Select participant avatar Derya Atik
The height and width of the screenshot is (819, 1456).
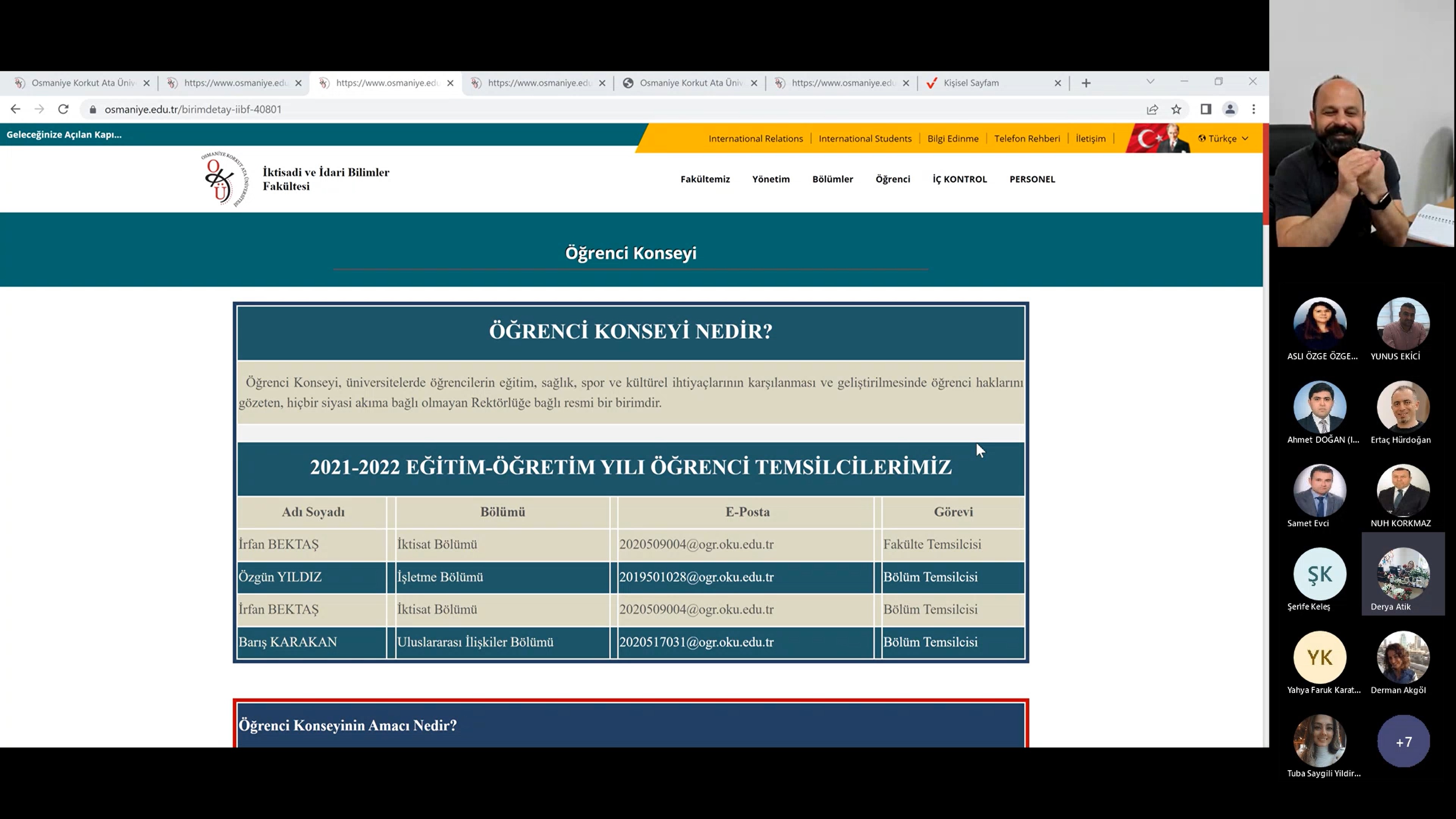tap(1403, 574)
